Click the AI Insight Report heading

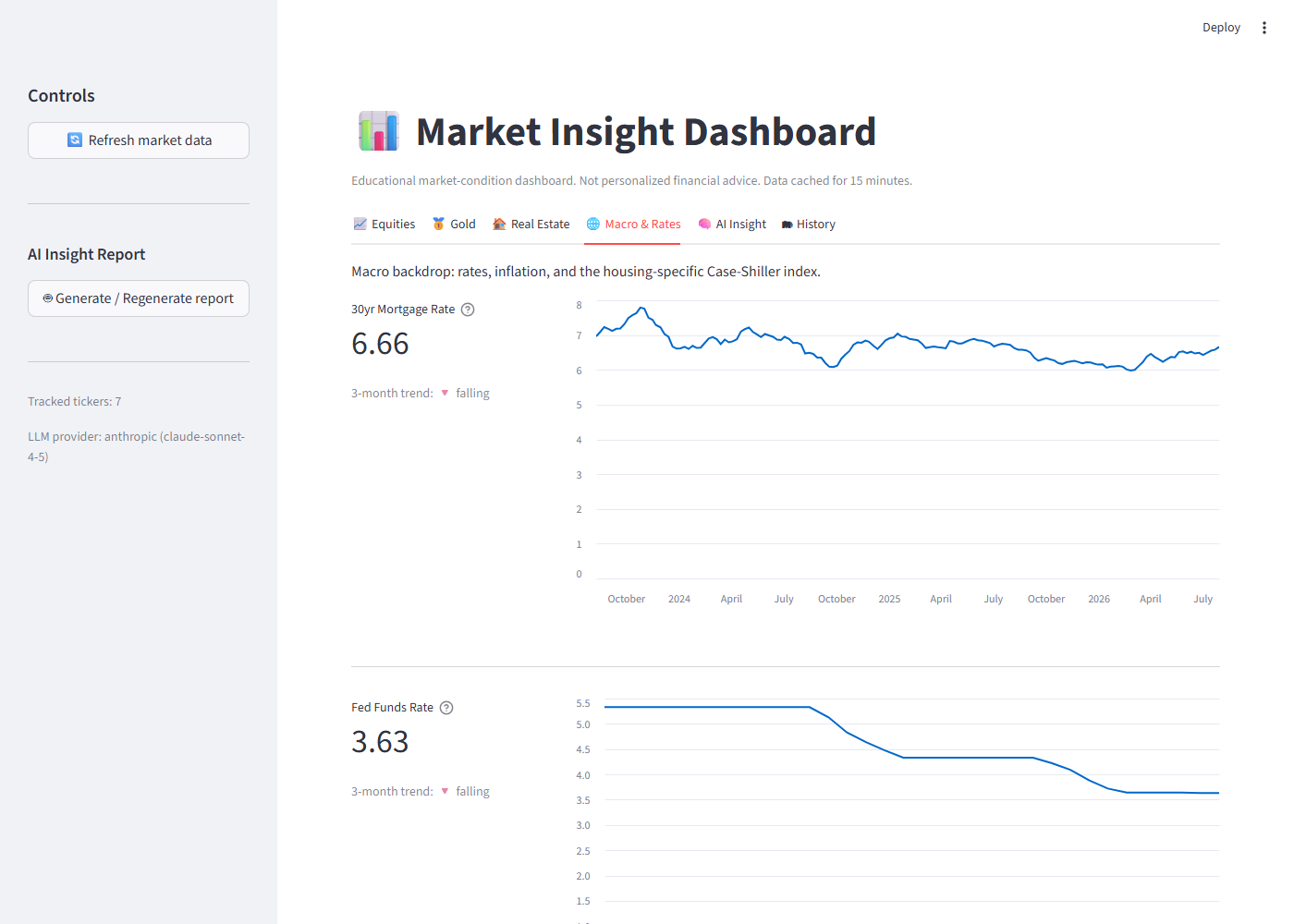click(87, 254)
